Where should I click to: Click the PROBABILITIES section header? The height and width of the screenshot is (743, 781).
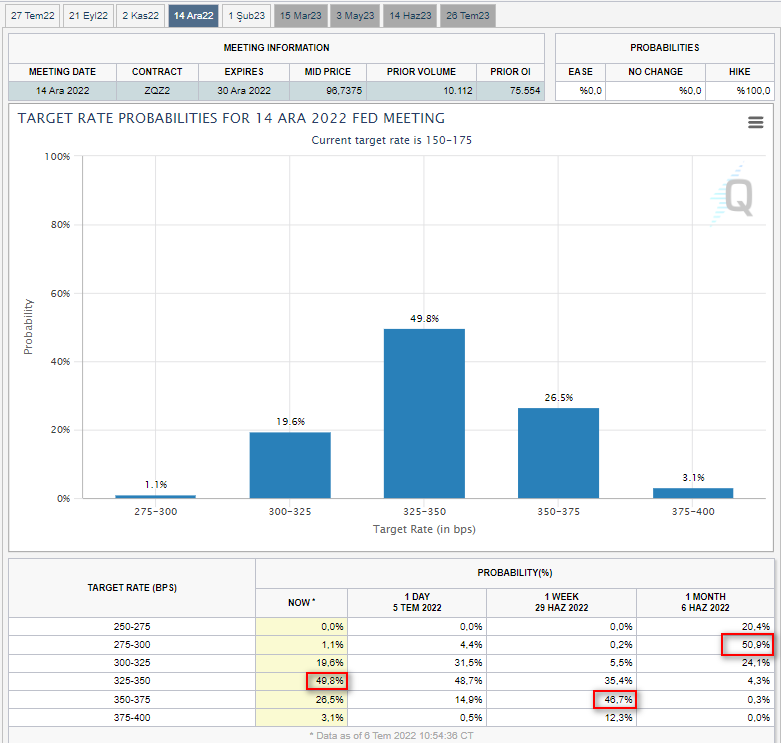[664, 48]
